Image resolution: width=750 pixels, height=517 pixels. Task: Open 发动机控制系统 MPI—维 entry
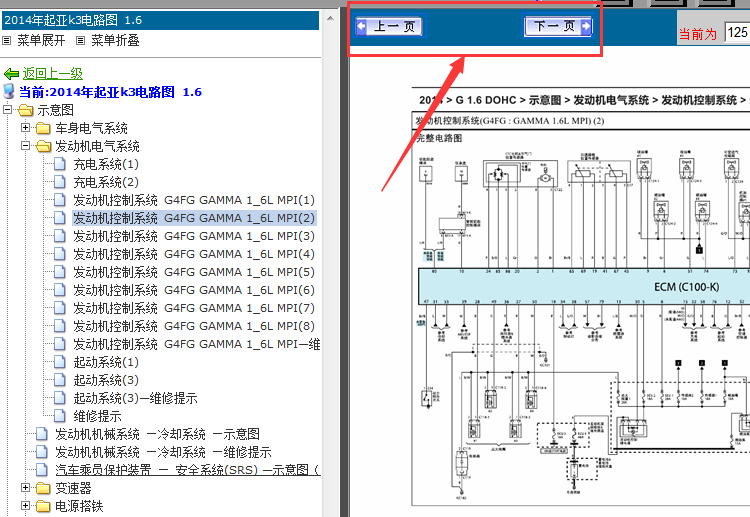197,344
